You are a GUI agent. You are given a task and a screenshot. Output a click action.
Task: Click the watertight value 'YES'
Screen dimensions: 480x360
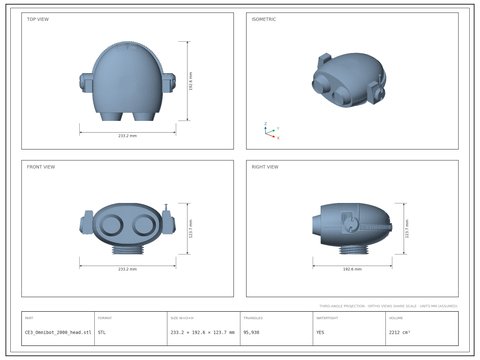click(x=320, y=332)
